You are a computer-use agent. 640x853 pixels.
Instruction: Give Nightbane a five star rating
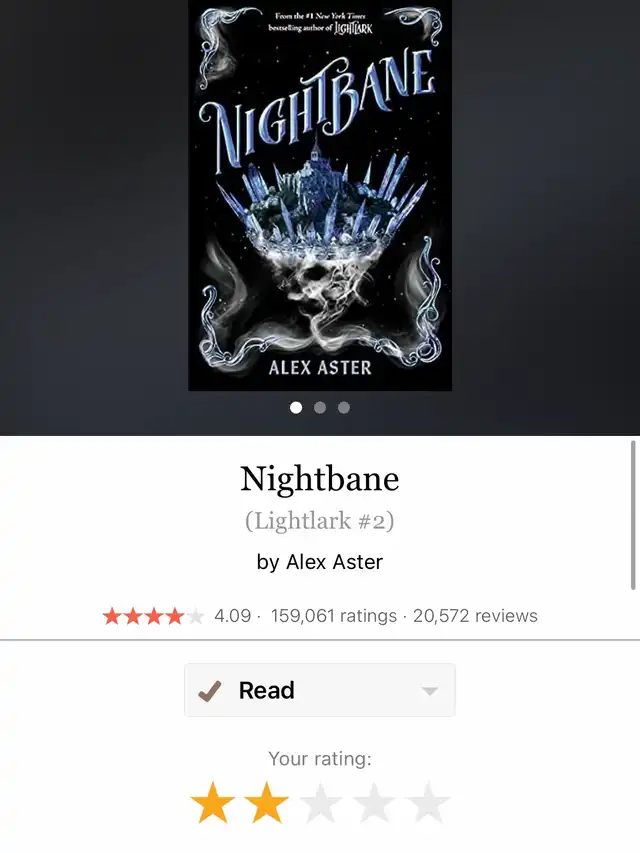click(x=428, y=802)
